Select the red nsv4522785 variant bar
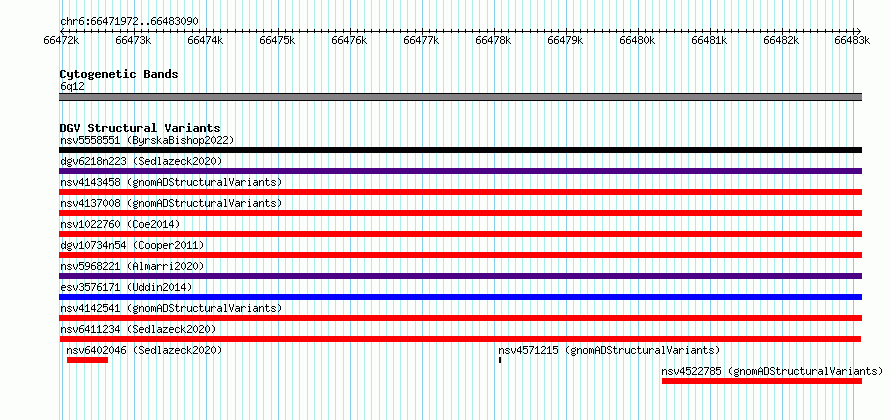890x420 pixels. point(762,381)
